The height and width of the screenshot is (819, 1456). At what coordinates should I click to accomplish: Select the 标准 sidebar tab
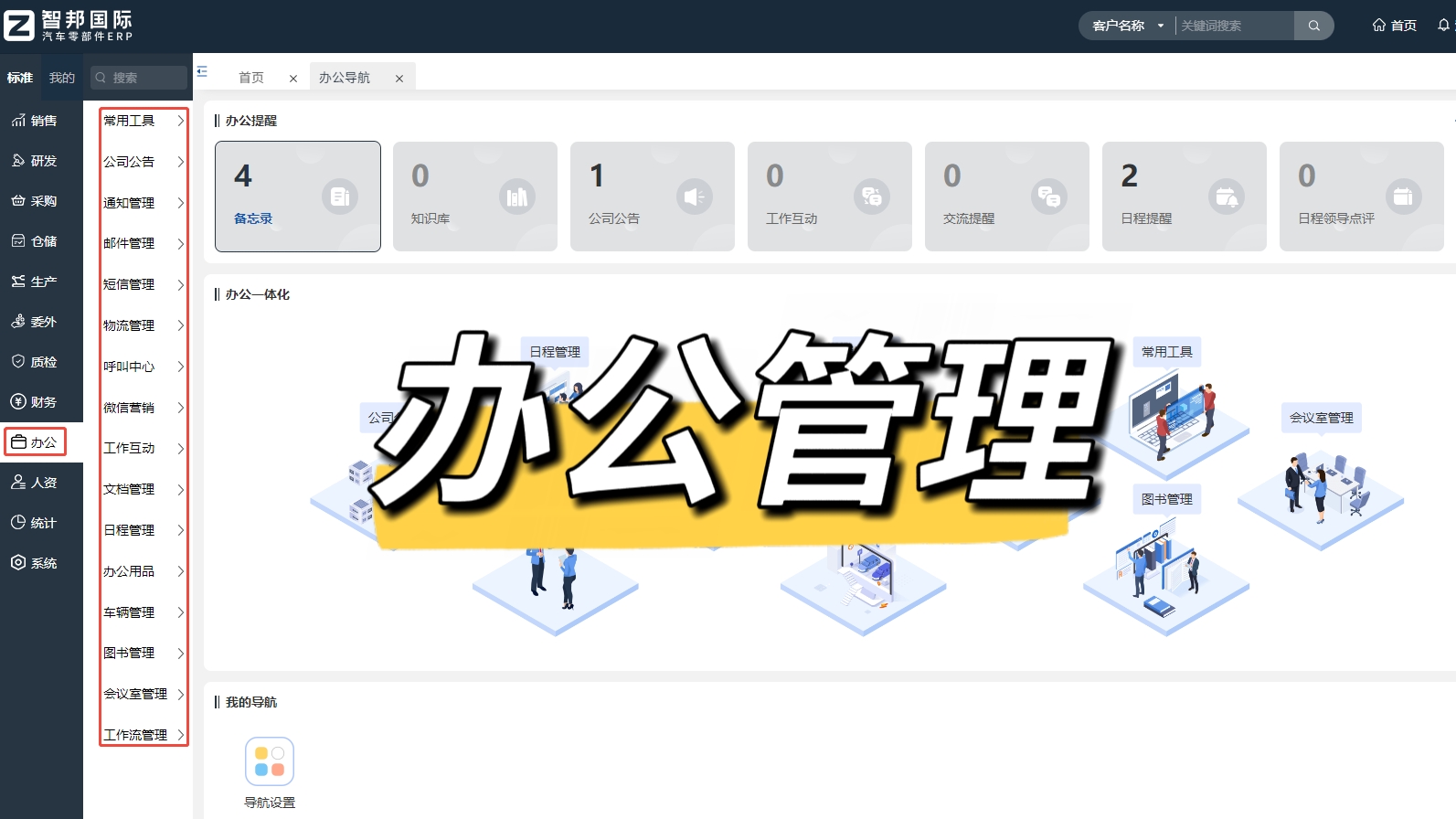[x=20, y=78]
